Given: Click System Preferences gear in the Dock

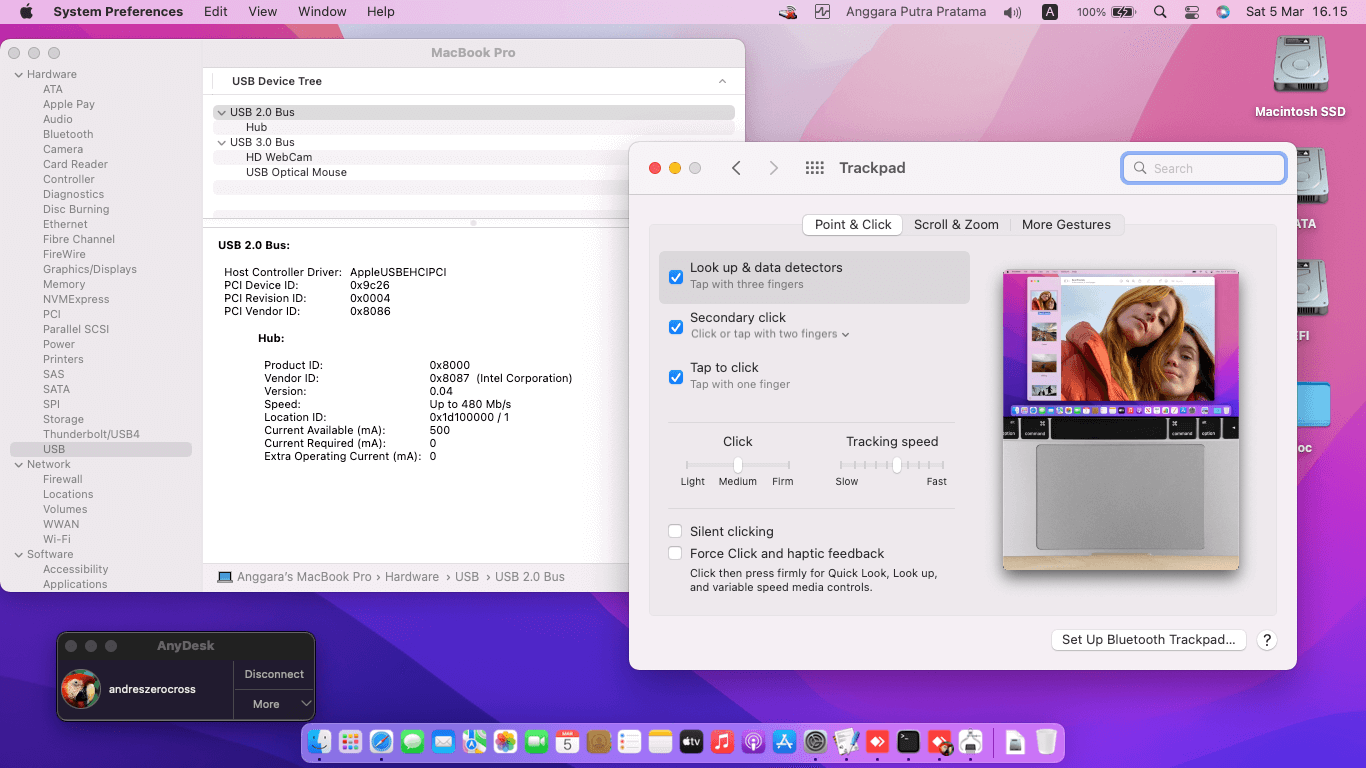Looking at the screenshot, I should point(815,742).
